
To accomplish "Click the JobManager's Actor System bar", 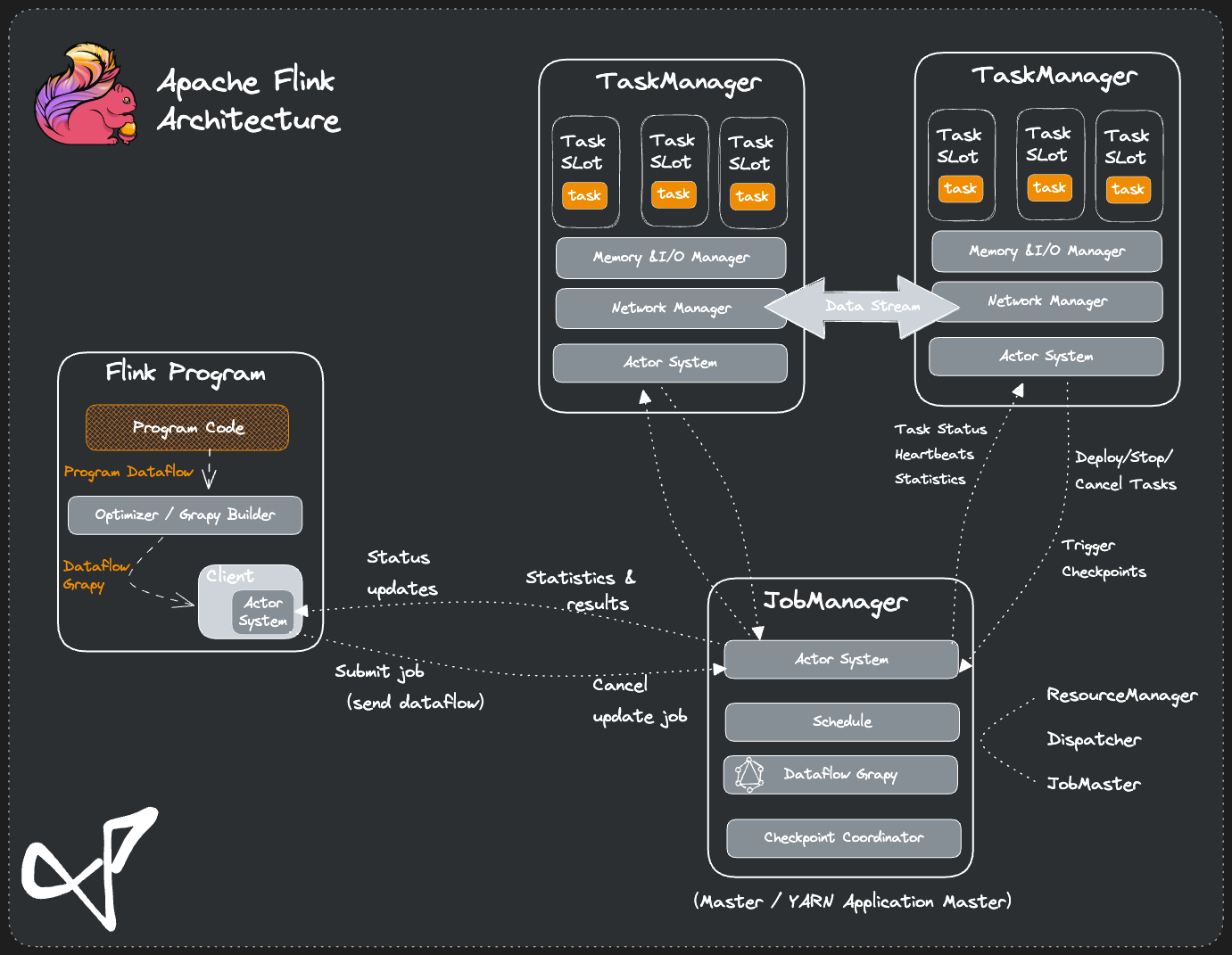I will [x=840, y=660].
